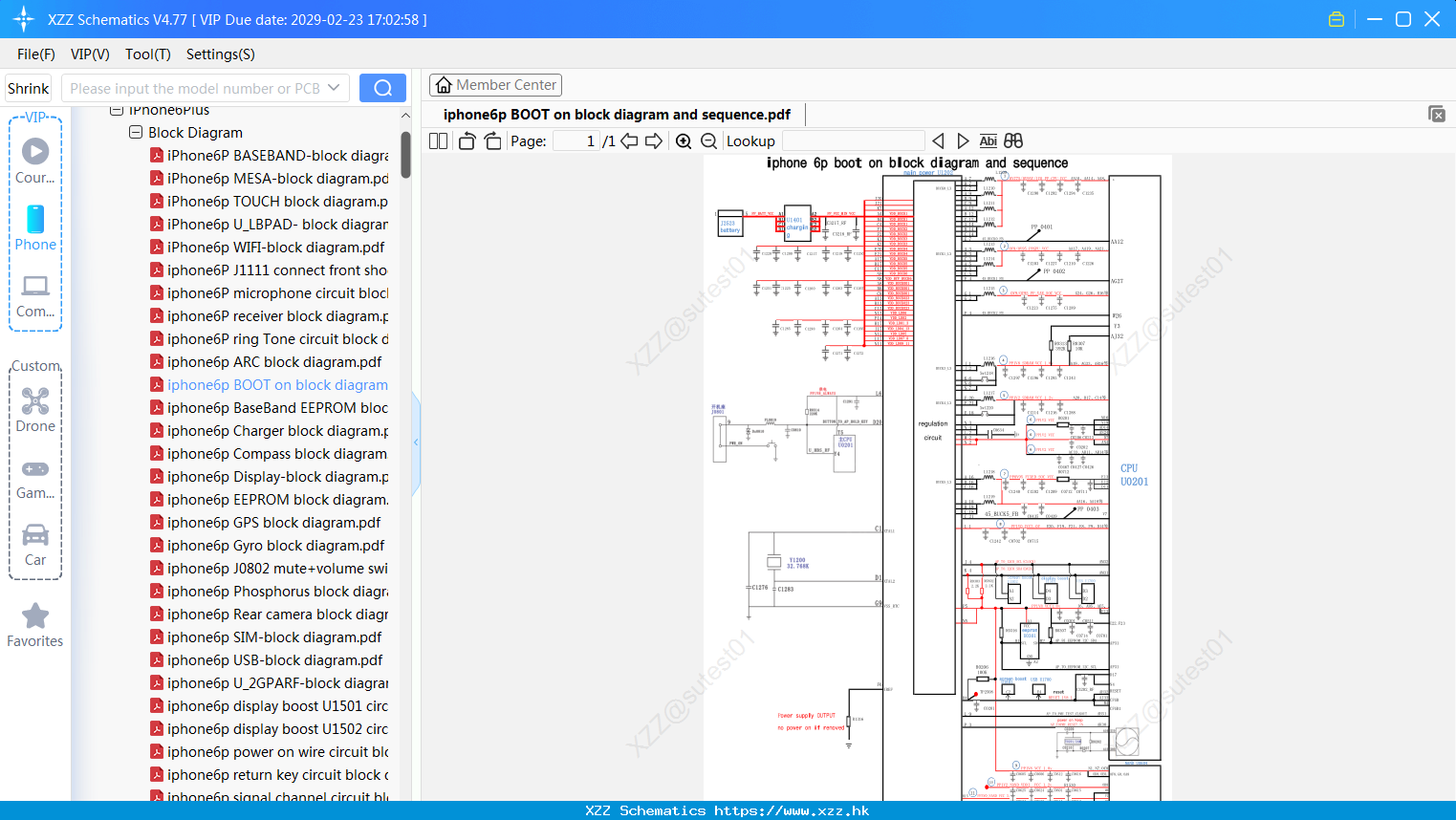The height and width of the screenshot is (820, 1456).
Task: Open iphone6p return key circuit block
Action: (269, 775)
